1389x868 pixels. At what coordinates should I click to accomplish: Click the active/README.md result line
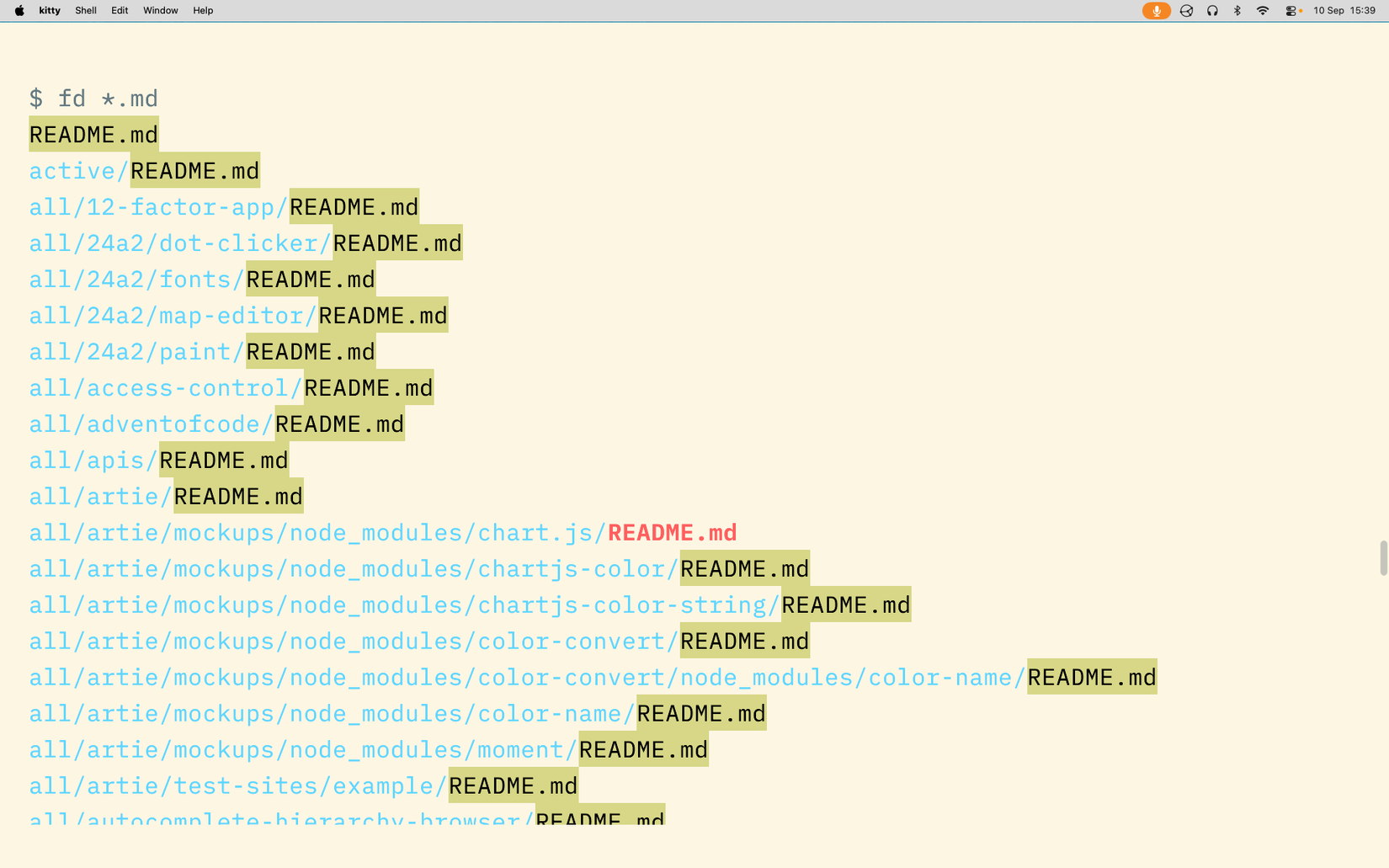click(x=144, y=171)
